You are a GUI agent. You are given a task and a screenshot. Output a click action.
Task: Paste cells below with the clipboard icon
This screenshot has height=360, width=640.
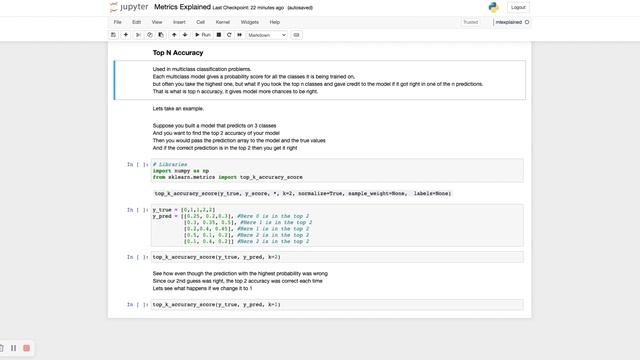(x=161, y=35)
